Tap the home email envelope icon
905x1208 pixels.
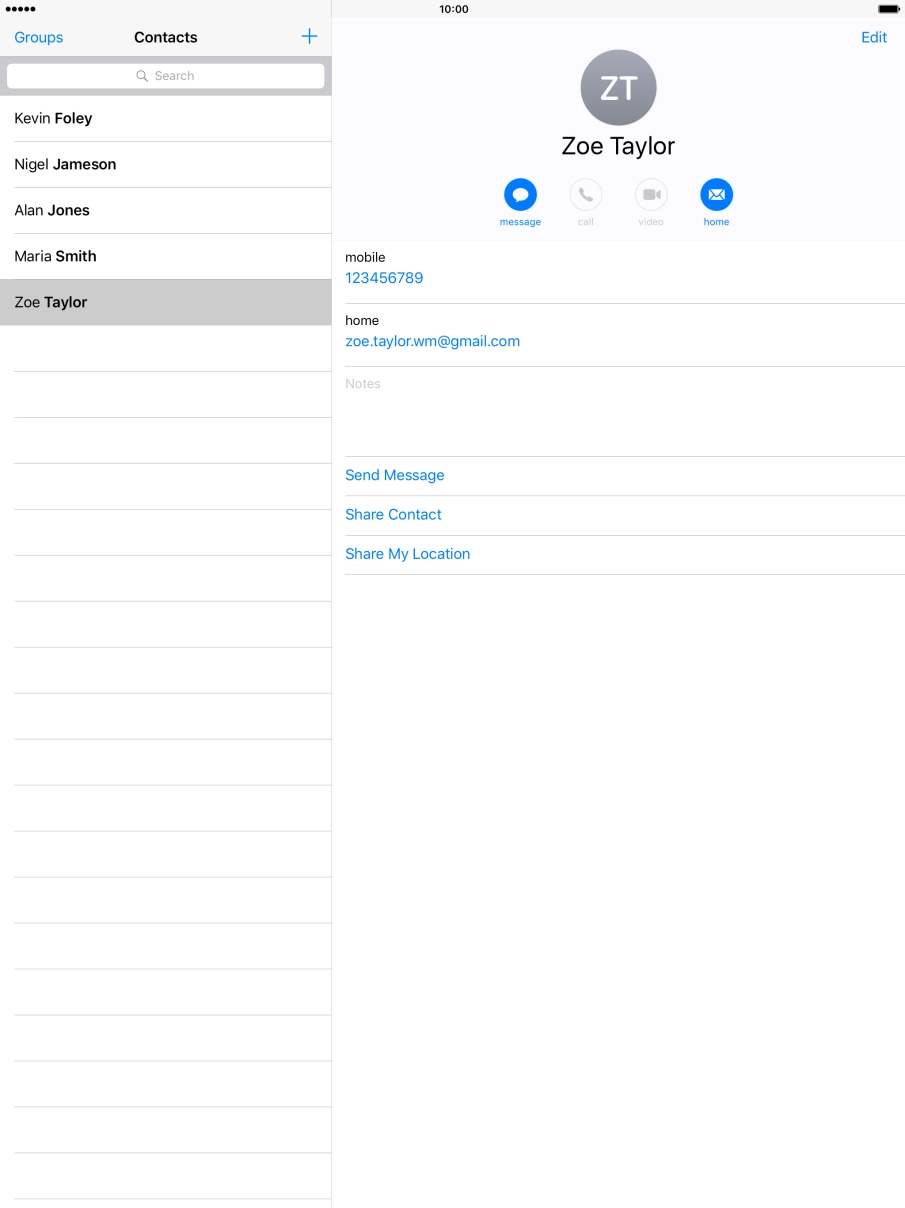[716, 195]
